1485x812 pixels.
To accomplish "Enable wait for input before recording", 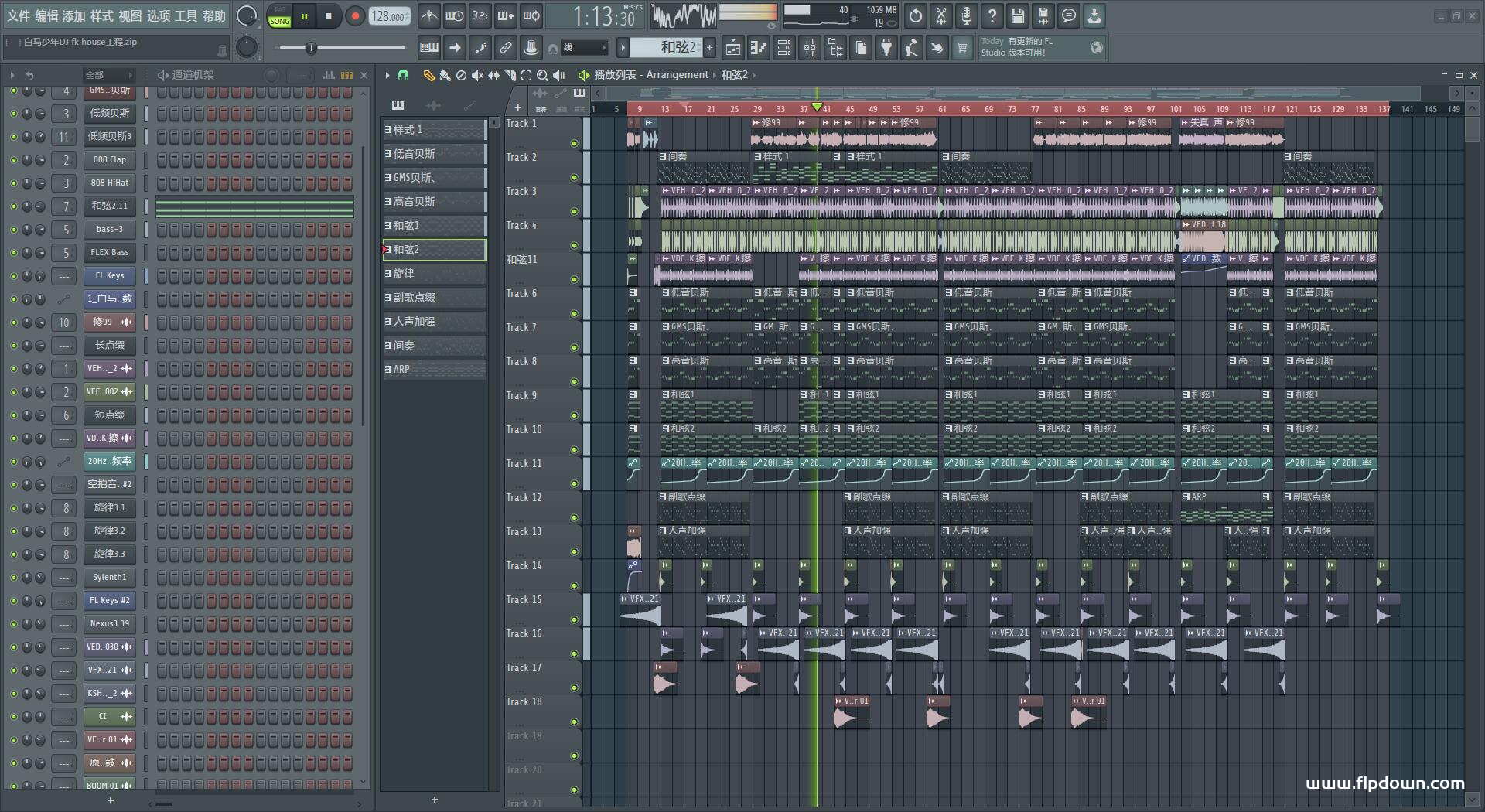I will click(455, 15).
